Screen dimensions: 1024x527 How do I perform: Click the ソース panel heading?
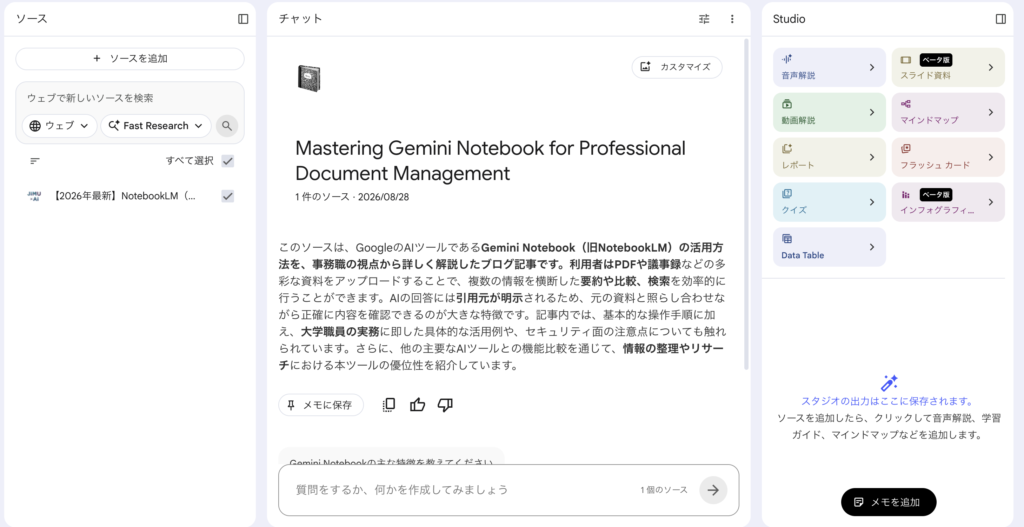point(31,19)
